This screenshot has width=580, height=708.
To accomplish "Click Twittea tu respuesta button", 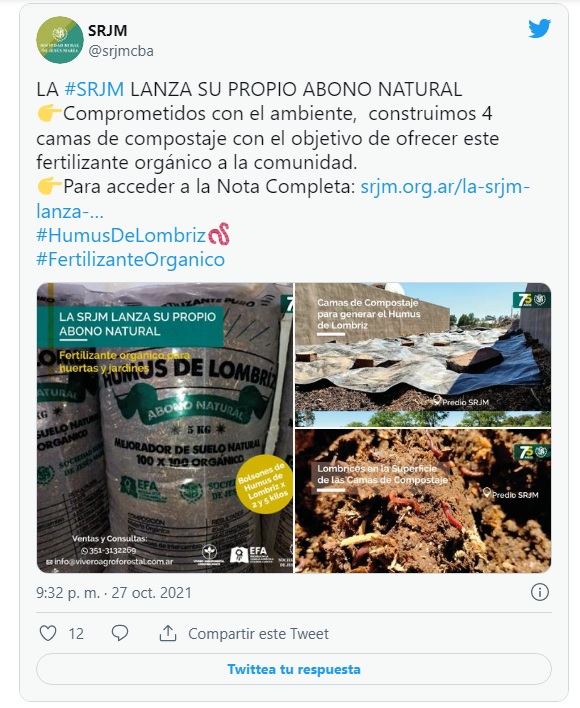I will (294, 669).
